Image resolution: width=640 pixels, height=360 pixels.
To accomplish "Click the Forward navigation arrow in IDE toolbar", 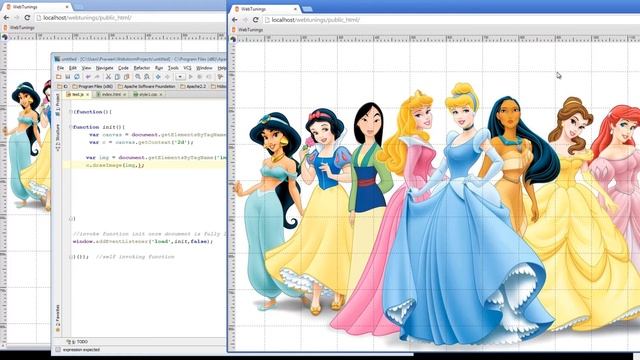I will 167,77.
